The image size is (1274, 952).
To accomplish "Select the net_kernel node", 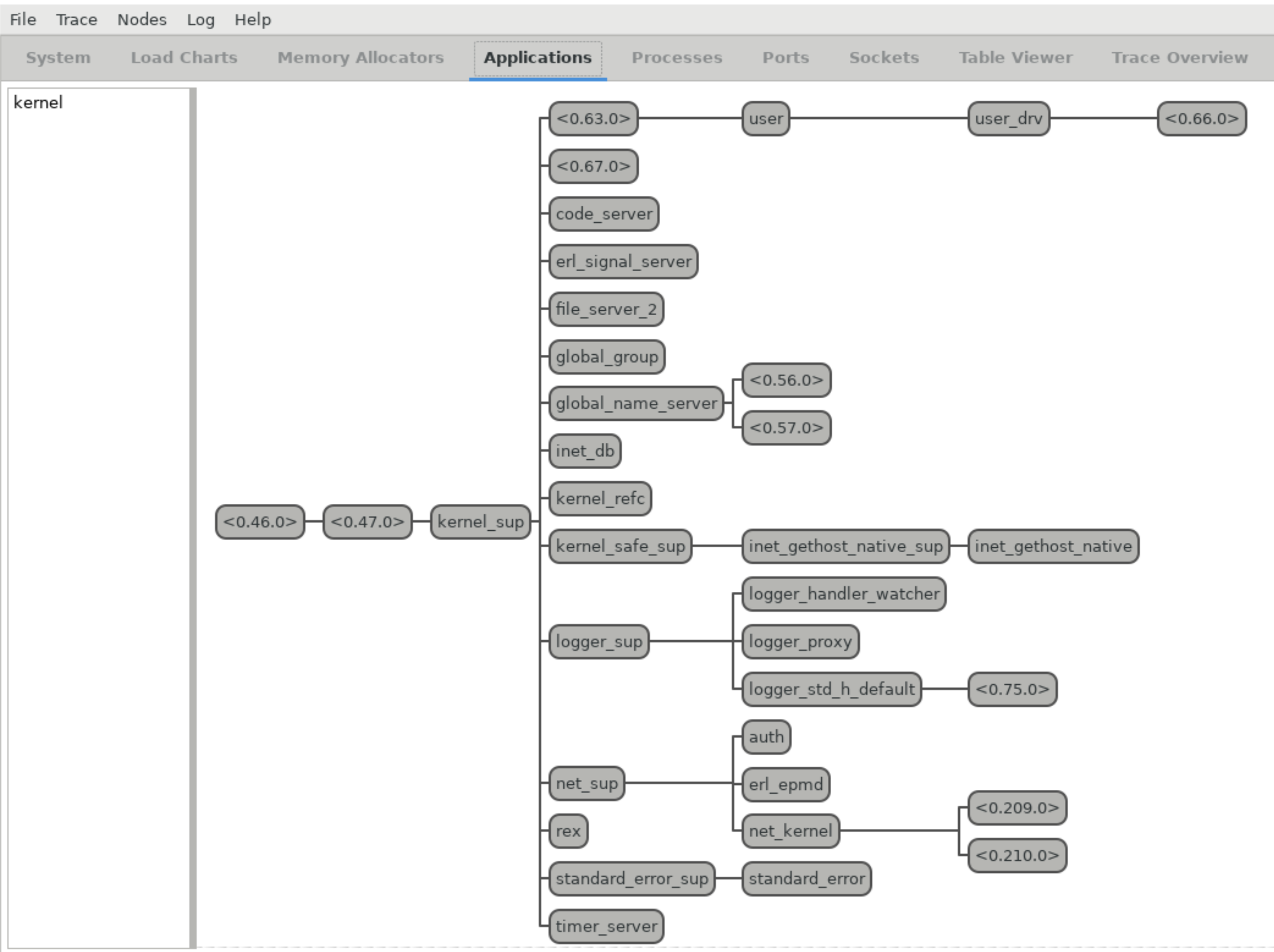I will 790,831.
